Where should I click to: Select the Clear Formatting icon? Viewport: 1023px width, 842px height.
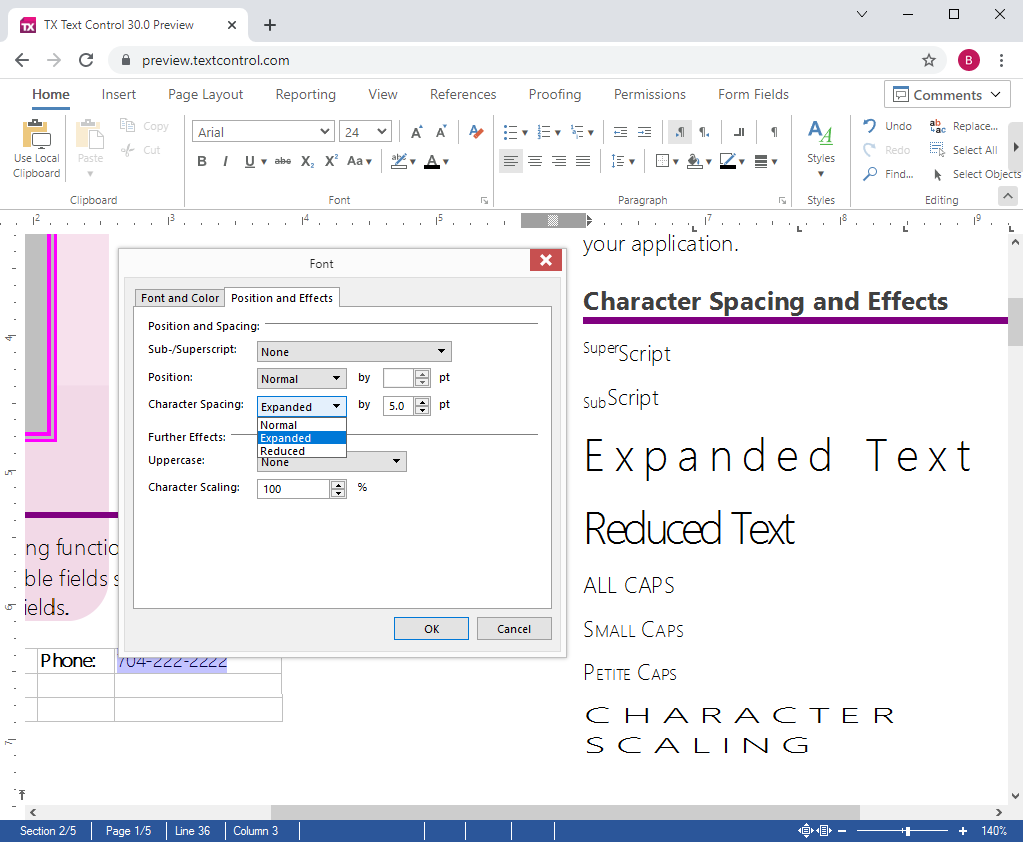475,131
